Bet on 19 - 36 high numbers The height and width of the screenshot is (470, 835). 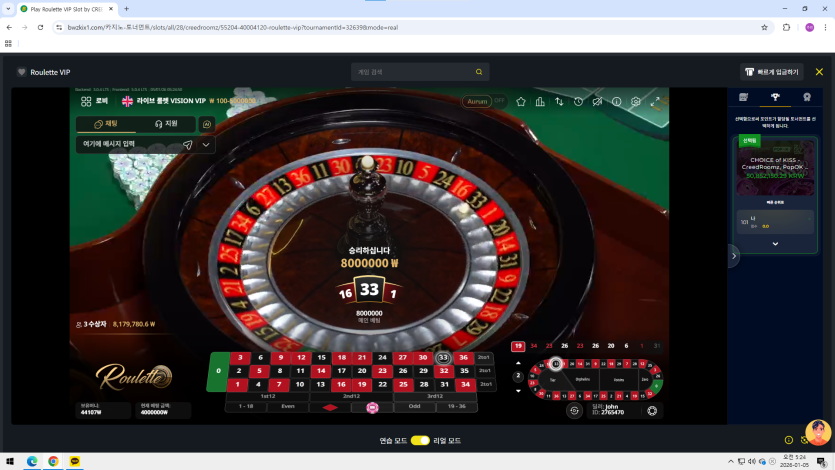pyautogui.click(x=456, y=407)
